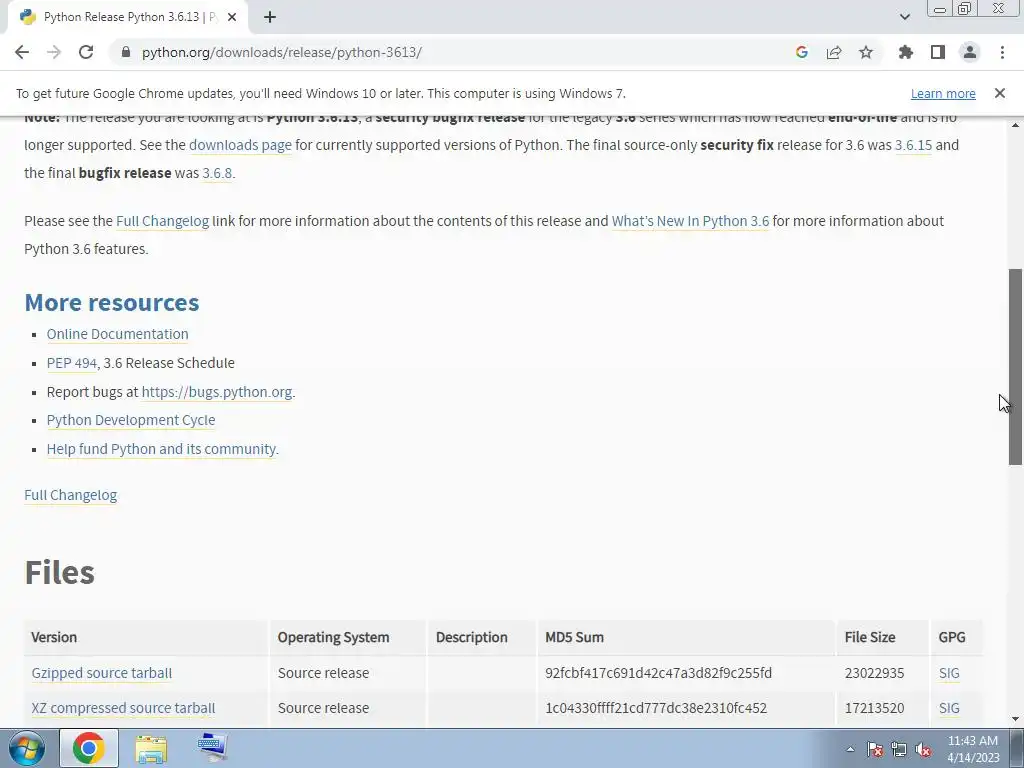Open Chrome's three-dot menu
1024x768 pixels.
(x=1002, y=52)
